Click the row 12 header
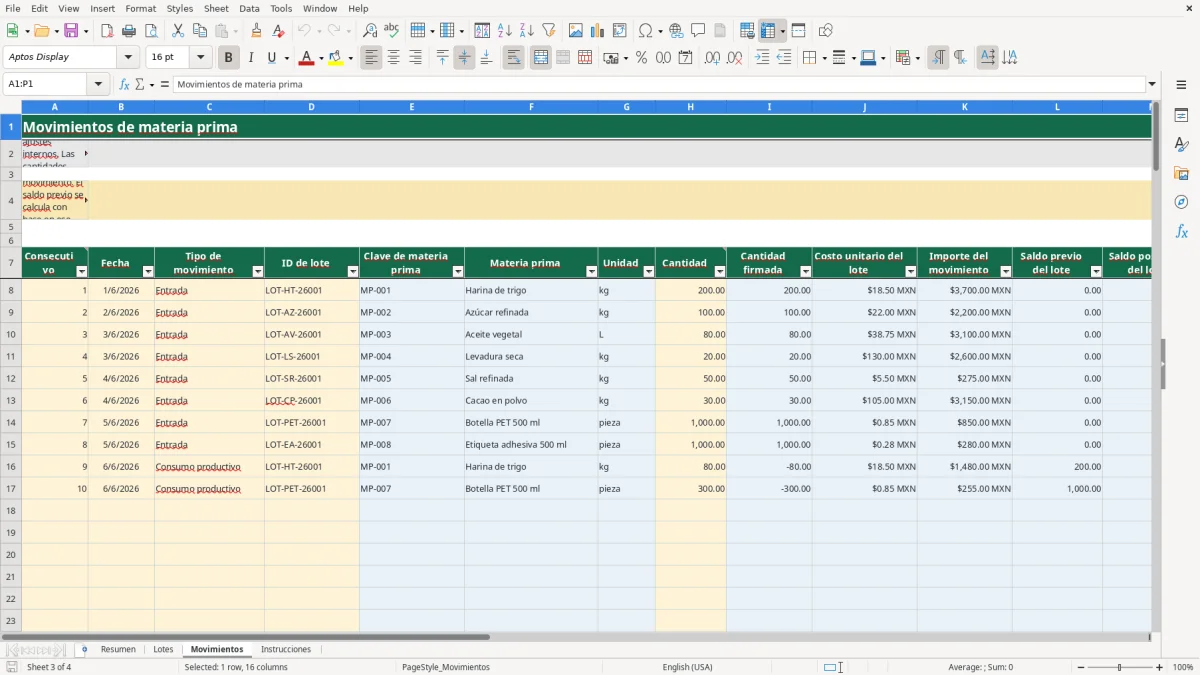 pos(11,379)
